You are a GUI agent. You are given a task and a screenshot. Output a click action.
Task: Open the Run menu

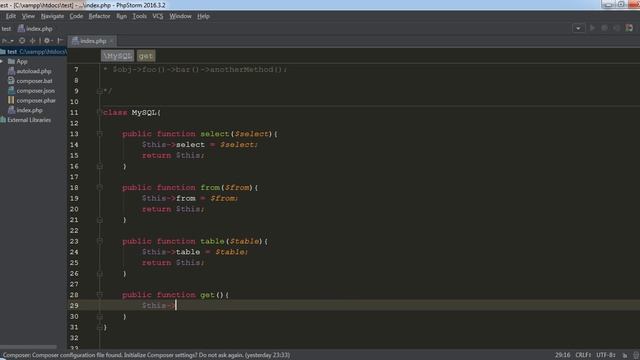[121, 16]
